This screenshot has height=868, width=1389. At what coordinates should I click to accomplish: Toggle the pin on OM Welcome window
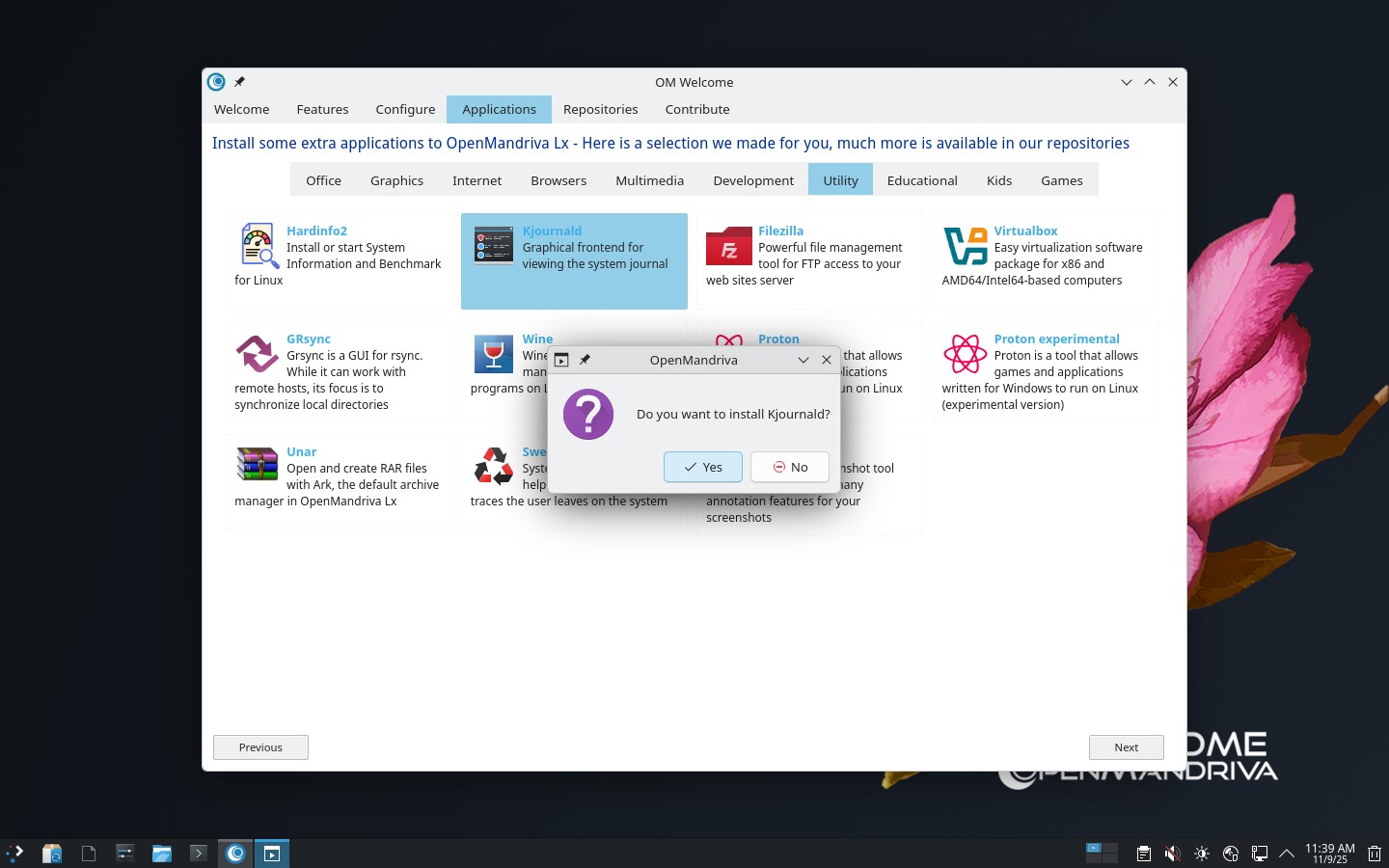[x=239, y=82]
